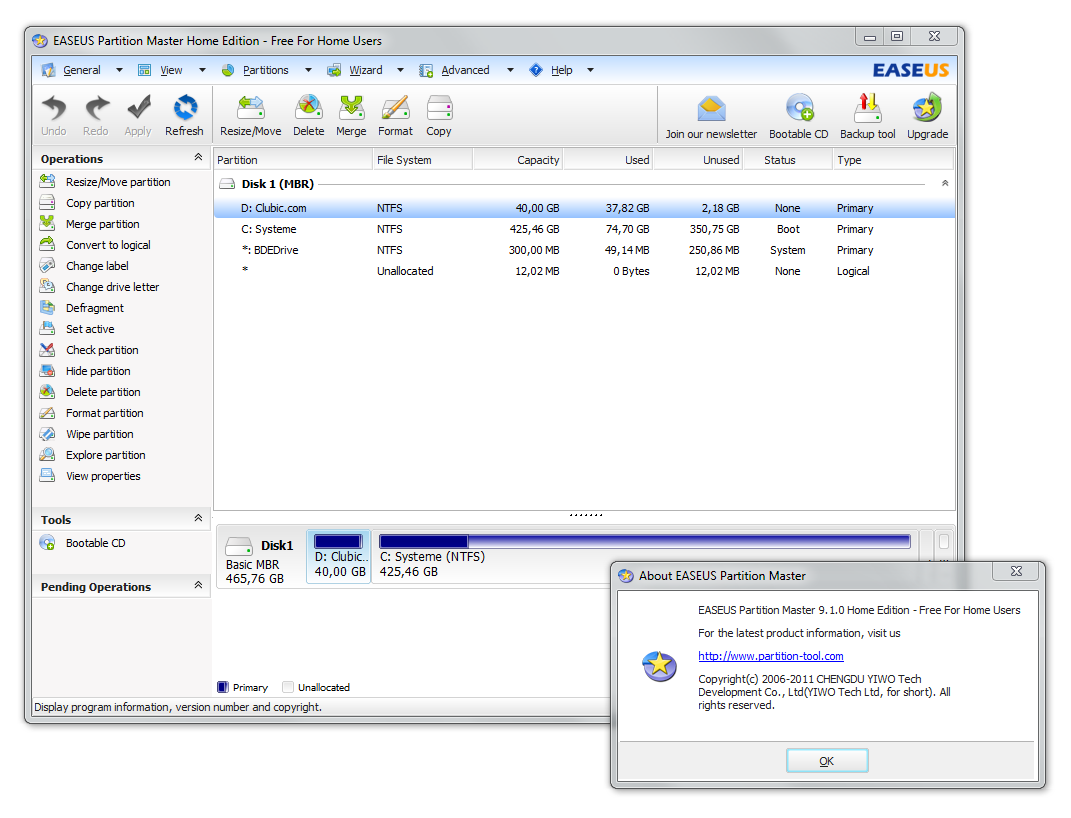Open the Partitions menu dropdown arrow
The image size is (1071, 818).
click(308, 70)
